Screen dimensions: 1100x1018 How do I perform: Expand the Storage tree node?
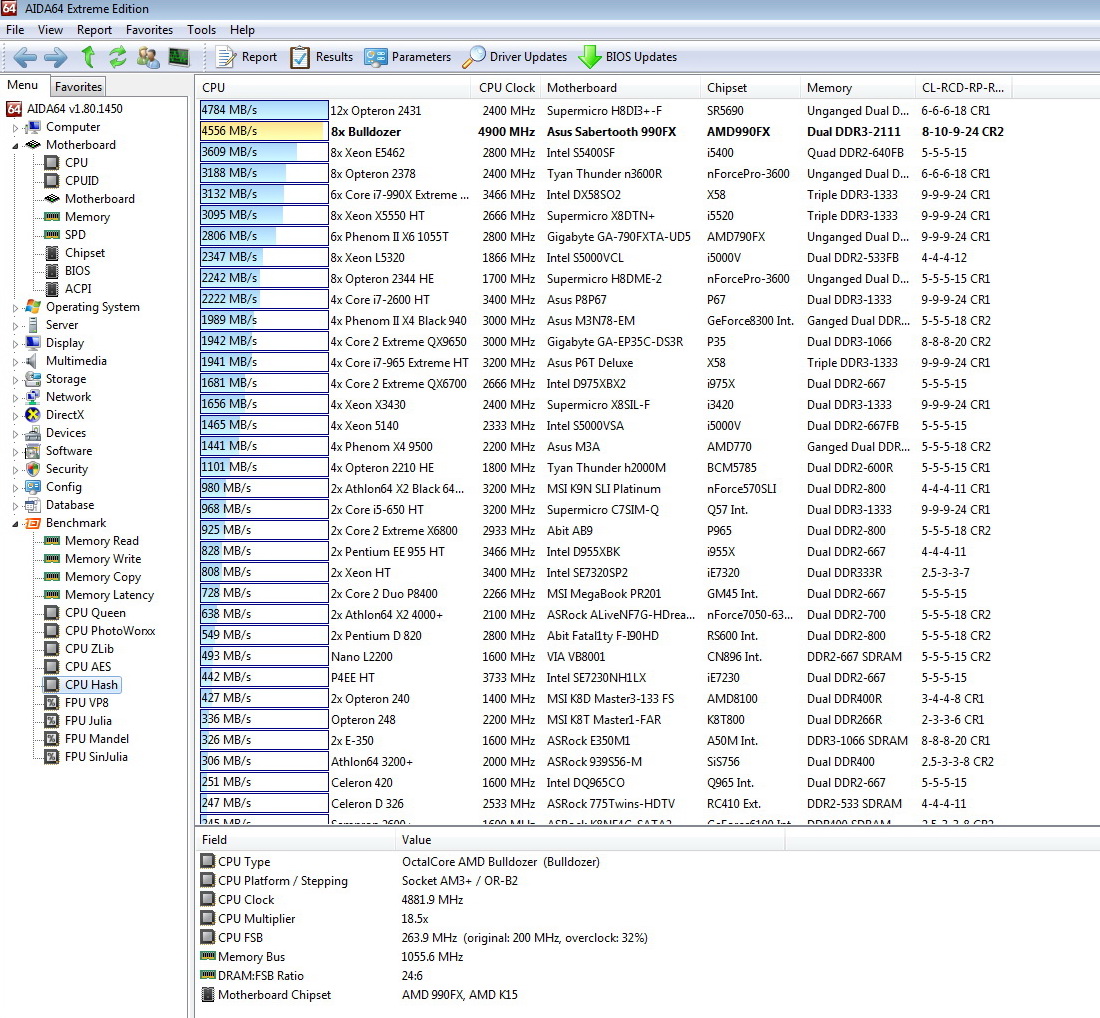click(15, 380)
